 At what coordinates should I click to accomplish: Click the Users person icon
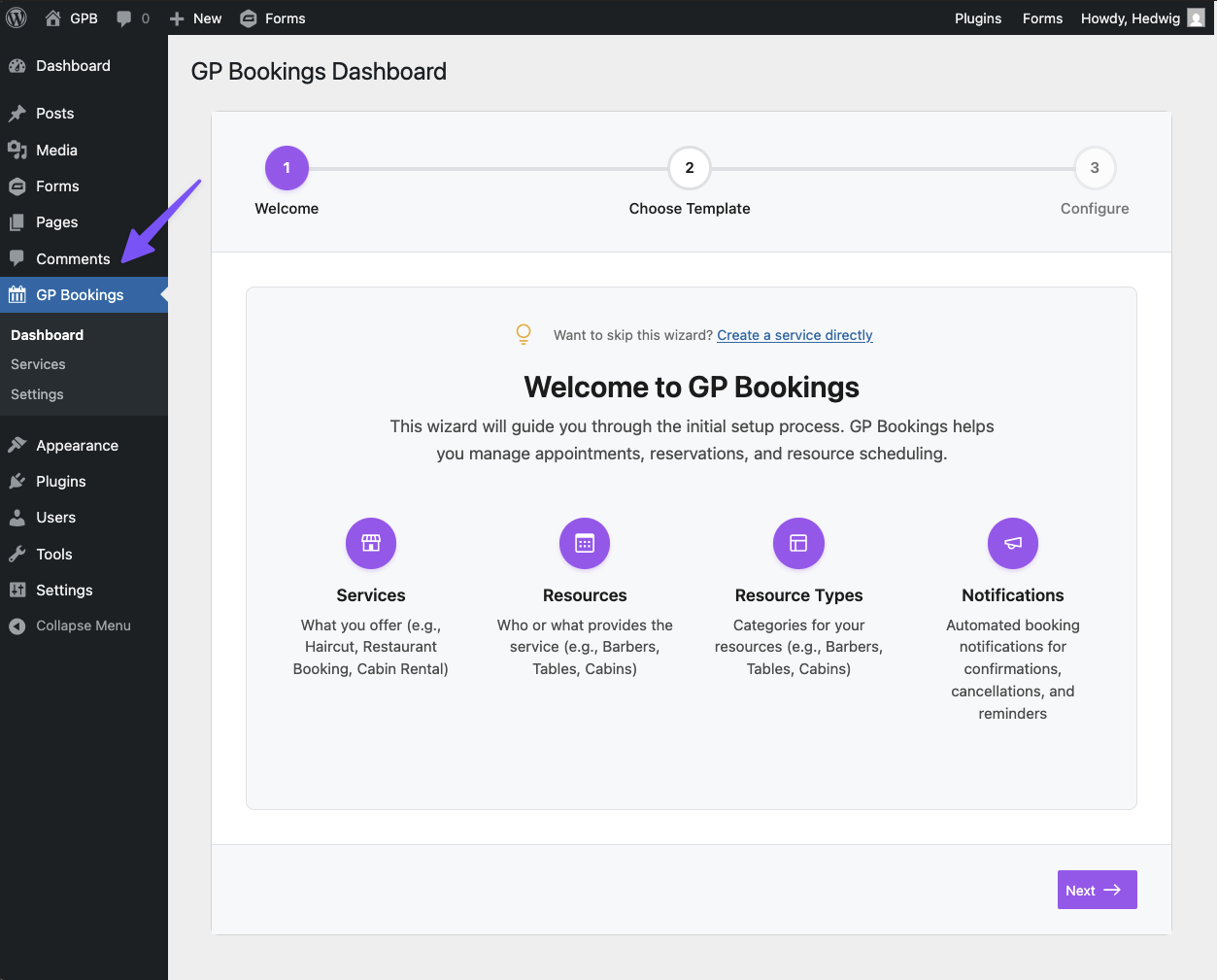pyautogui.click(x=17, y=518)
